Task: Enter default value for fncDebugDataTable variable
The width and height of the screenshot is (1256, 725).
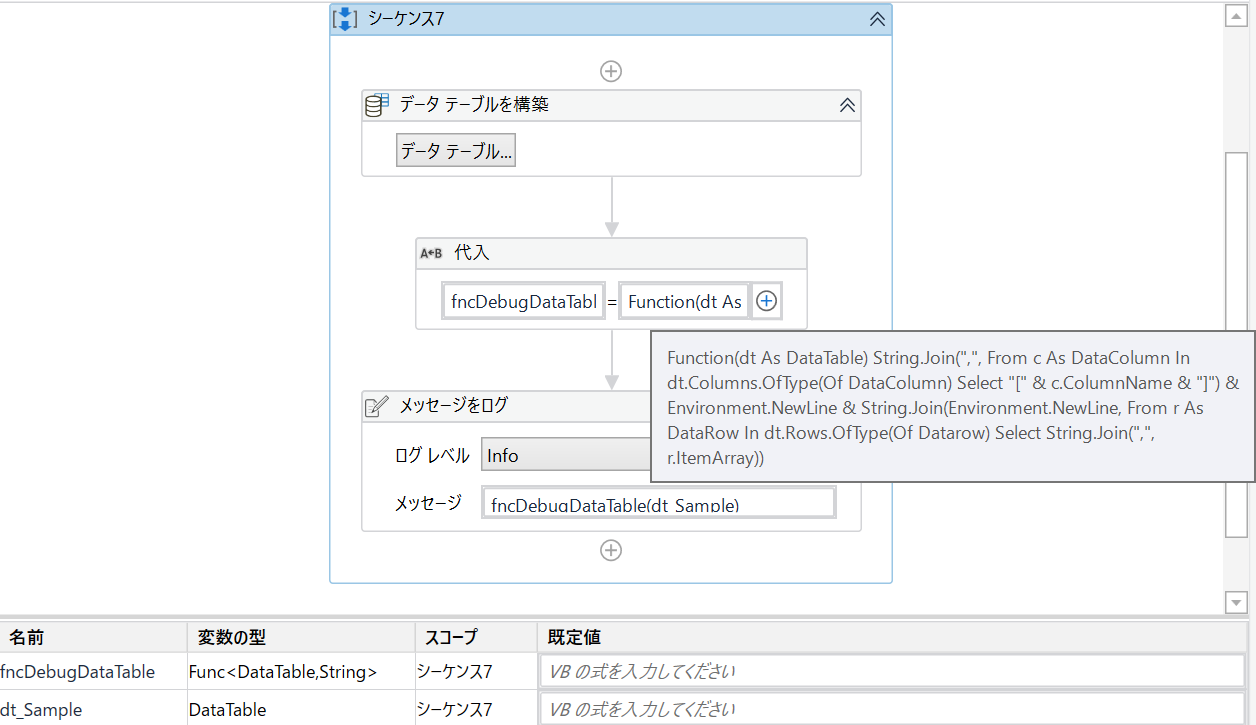Action: (x=892, y=672)
